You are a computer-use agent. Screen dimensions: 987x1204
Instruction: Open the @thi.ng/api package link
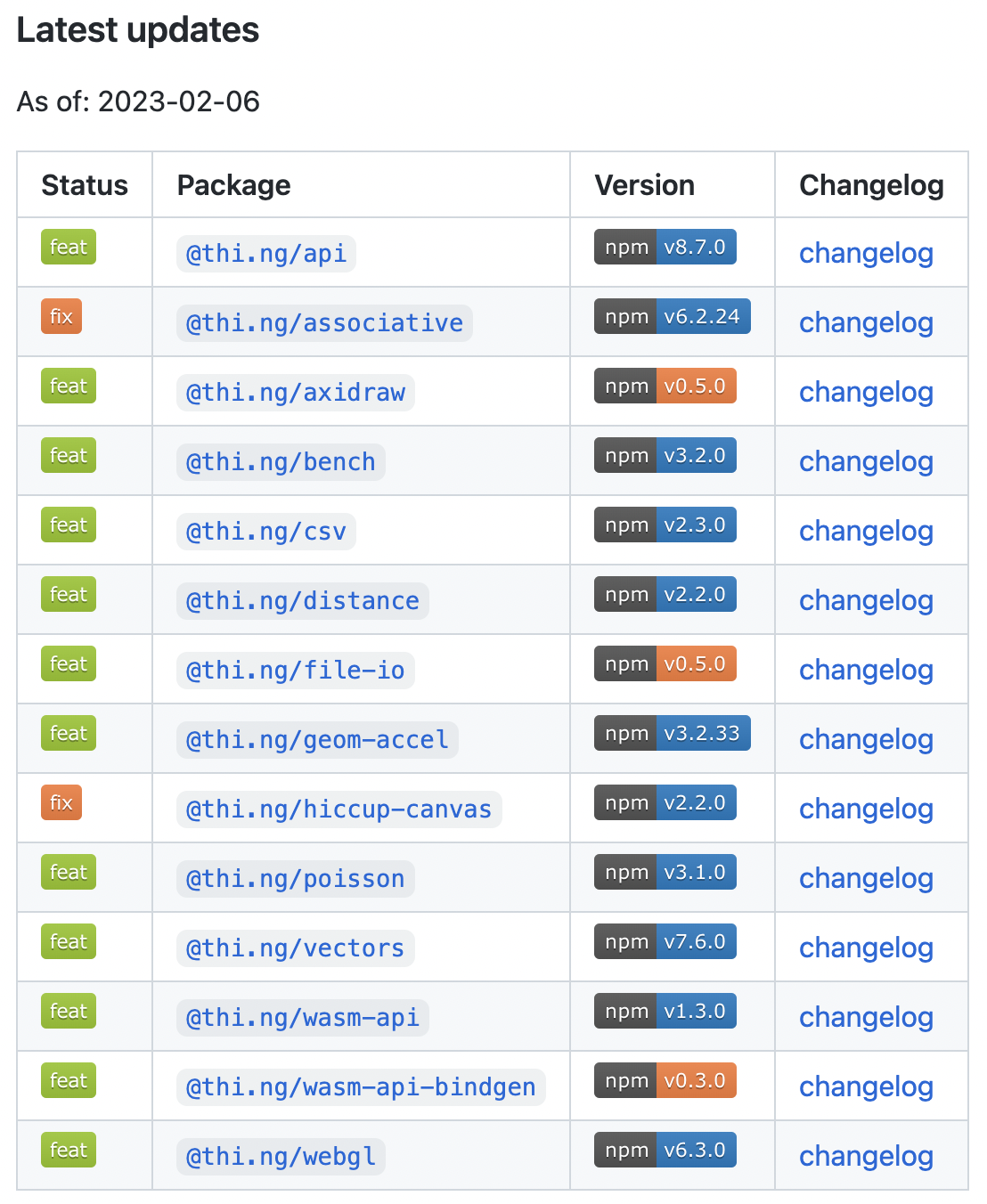tap(265, 254)
